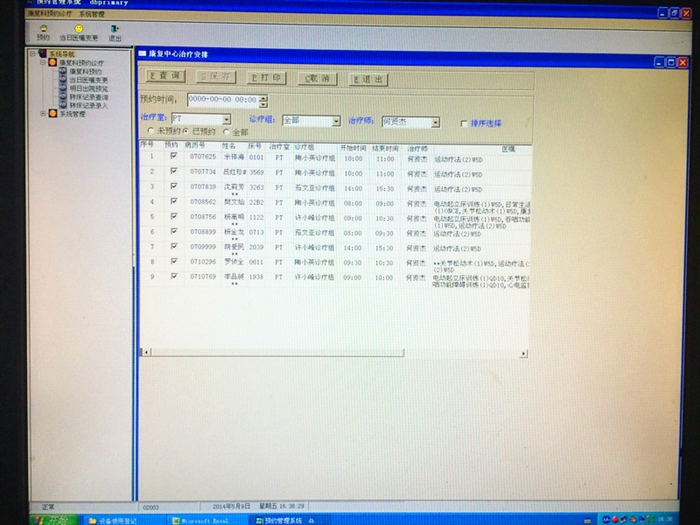The width and height of the screenshot is (700, 525).
Task: Open the 治疗室 dropdown showing PT
Action: pos(226,119)
